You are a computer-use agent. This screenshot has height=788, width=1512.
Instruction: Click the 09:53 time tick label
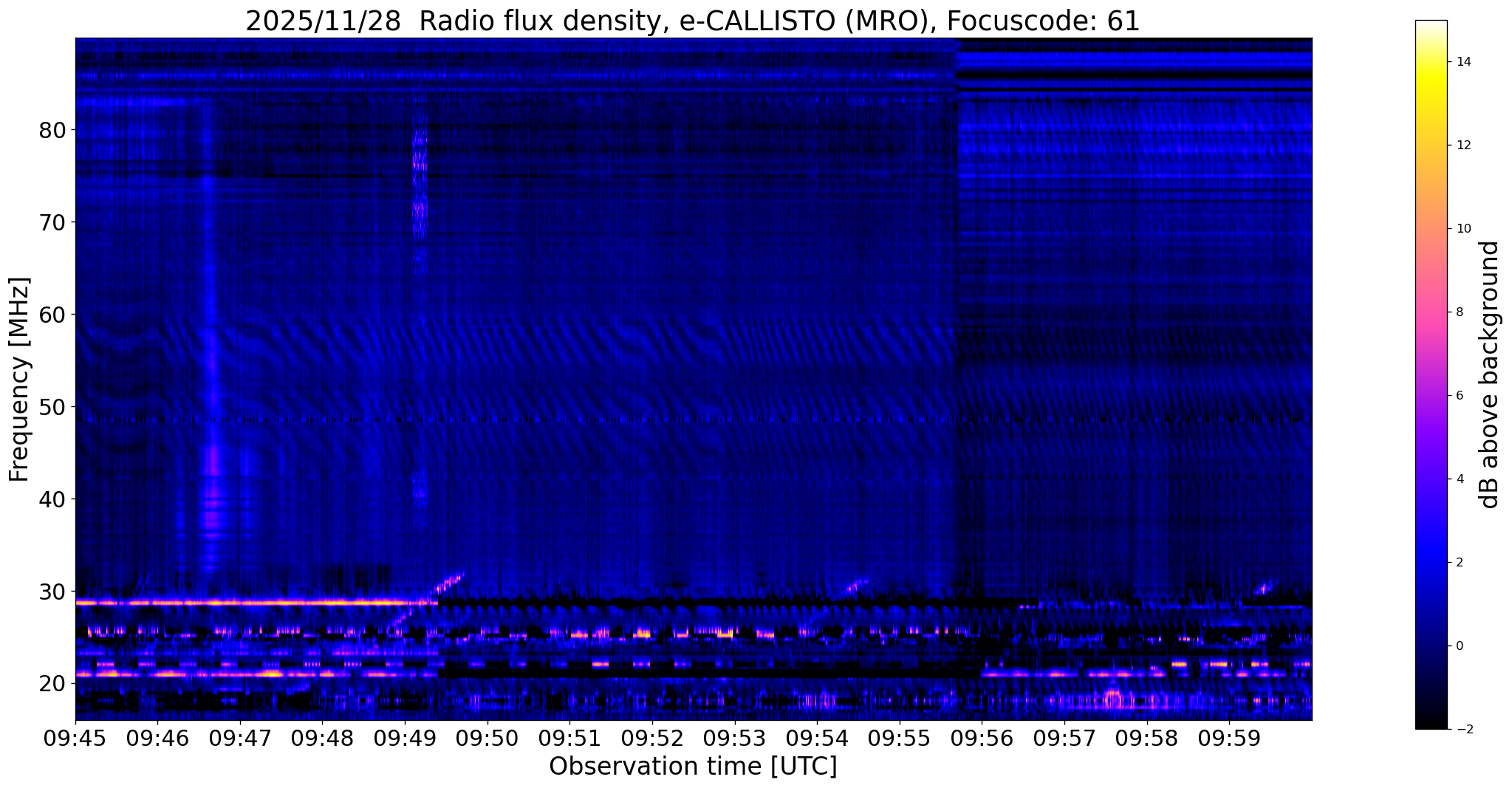[734, 739]
